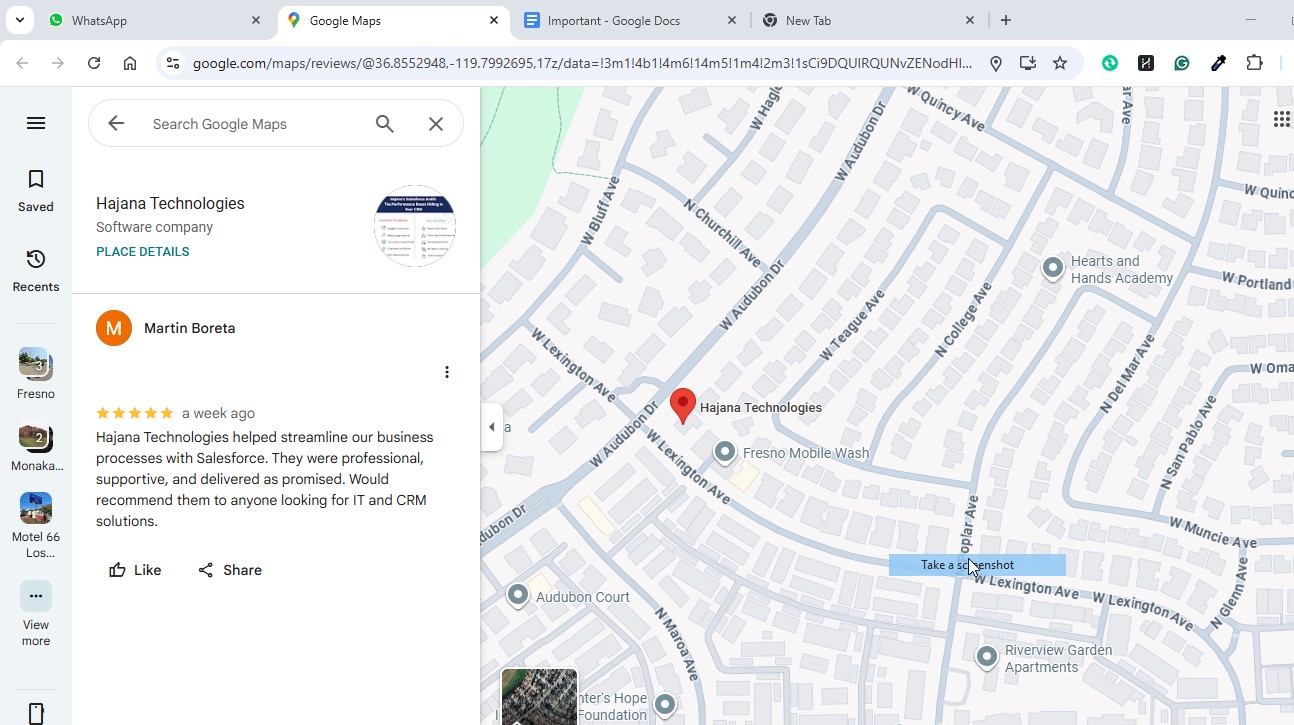The image size is (1294, 725).
Task: Go back using search box arrow
Action: (x=117, y=124)
